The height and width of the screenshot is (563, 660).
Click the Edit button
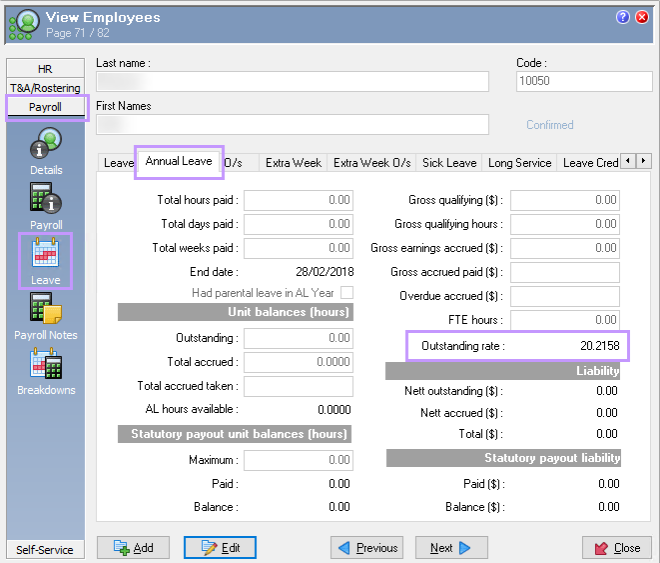click(x=220, y=548)
